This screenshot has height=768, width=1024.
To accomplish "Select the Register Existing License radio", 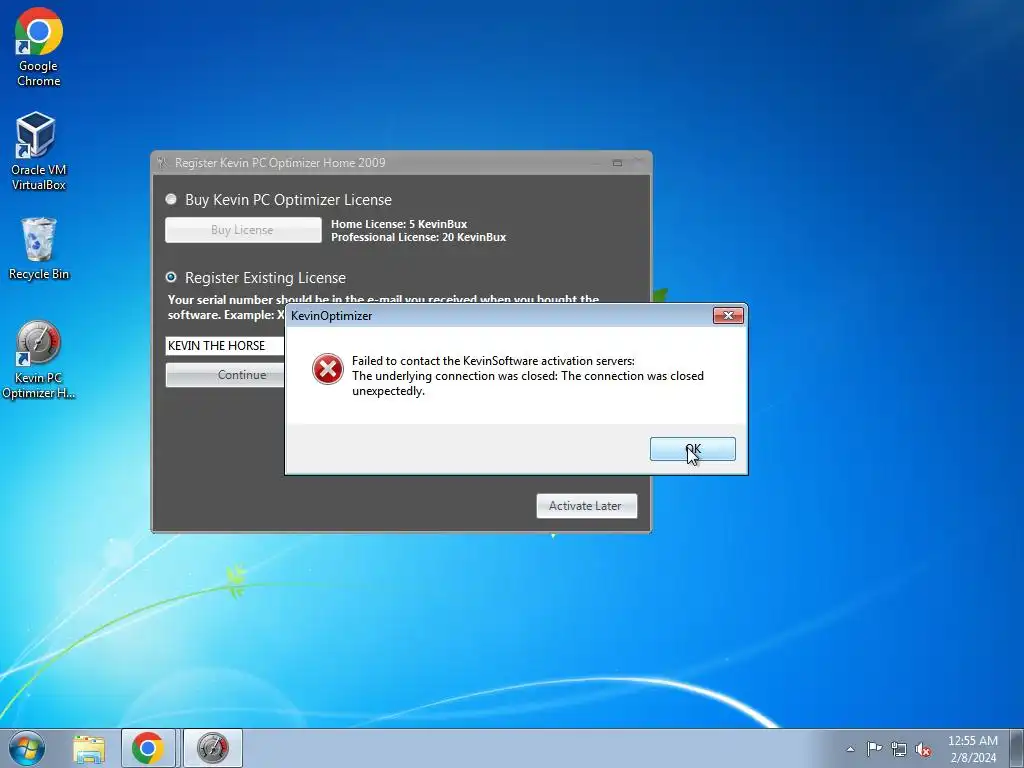I will tap(171, 277).
